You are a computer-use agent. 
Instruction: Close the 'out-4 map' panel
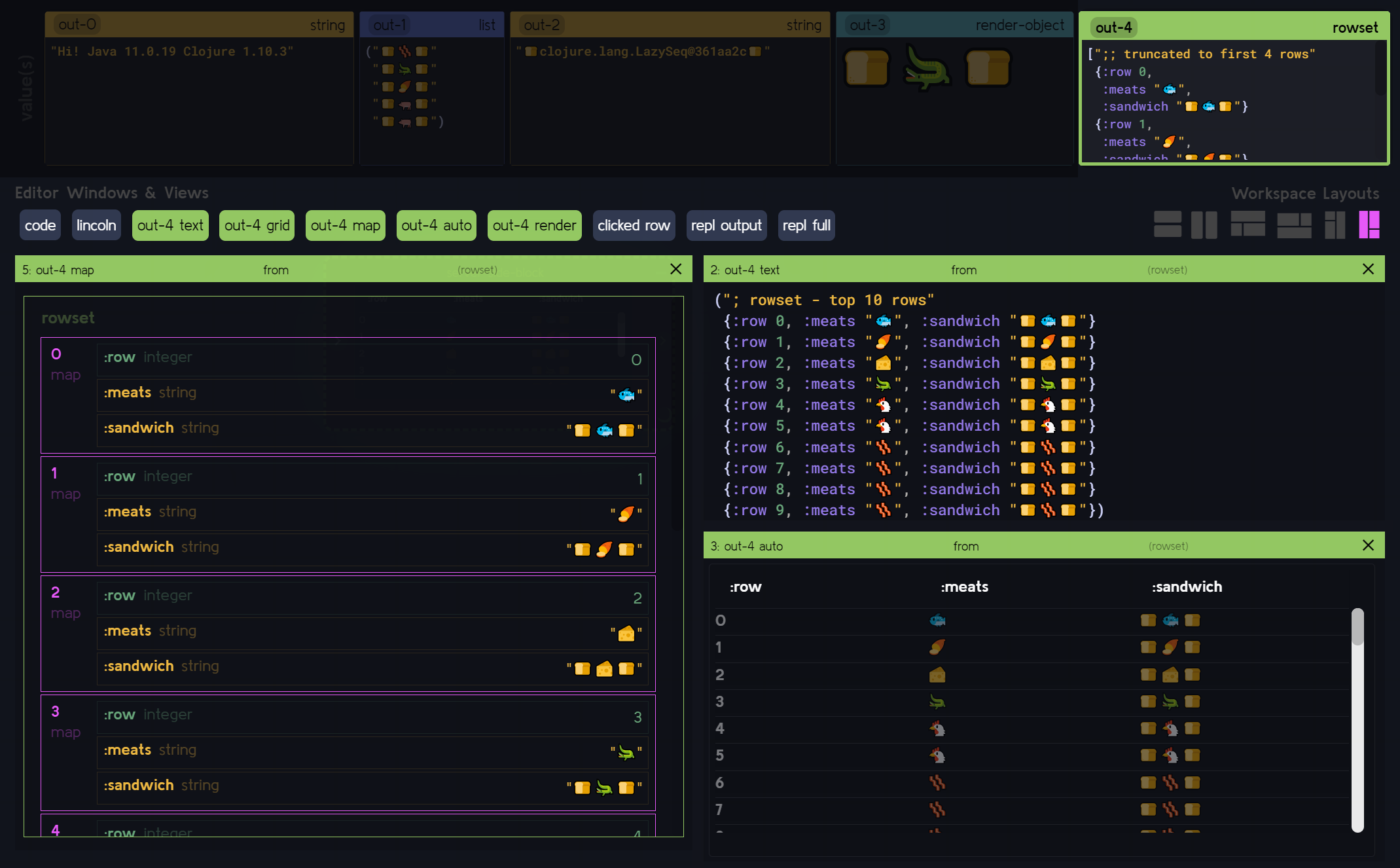click(x=676, y=269)
